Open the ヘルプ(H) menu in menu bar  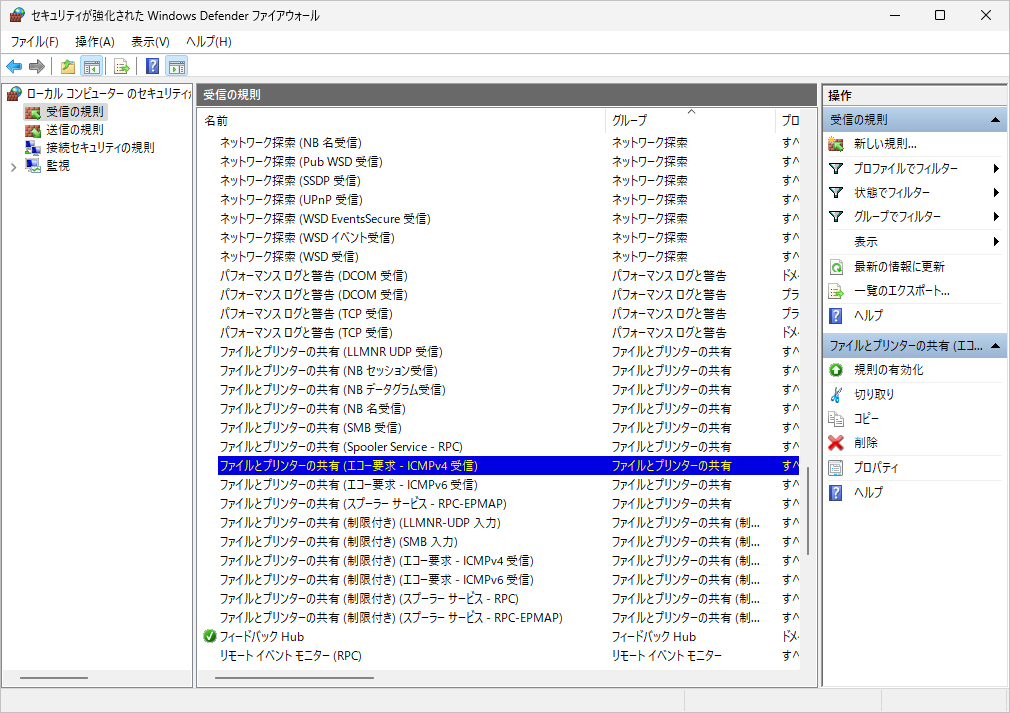point(209,42)
